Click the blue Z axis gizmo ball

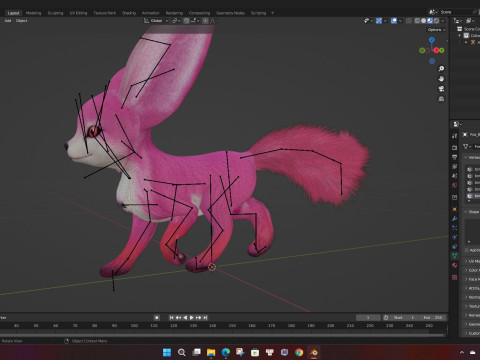click(x=432, y=40)
